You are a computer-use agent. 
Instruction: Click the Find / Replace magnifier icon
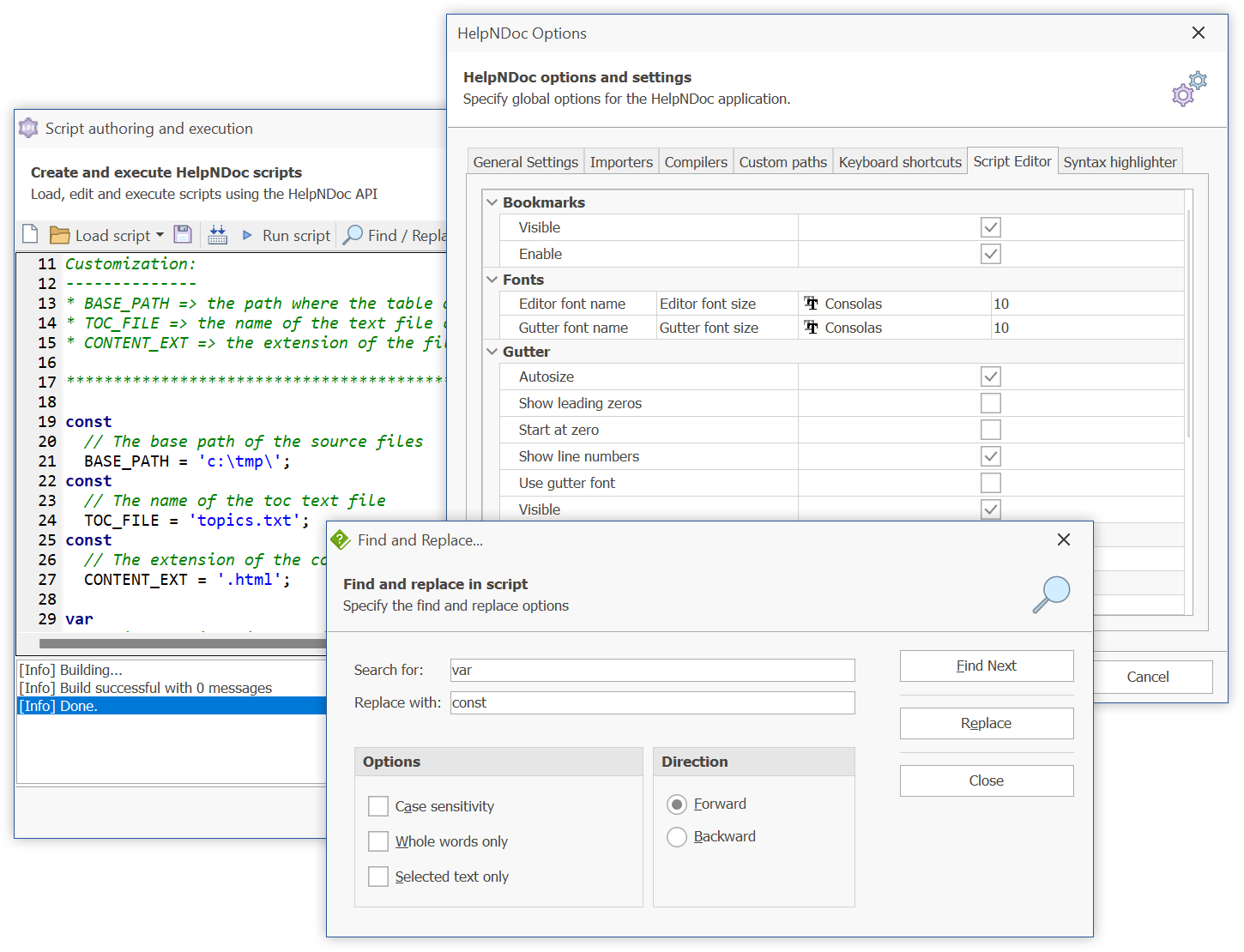(x=353, y=235)
